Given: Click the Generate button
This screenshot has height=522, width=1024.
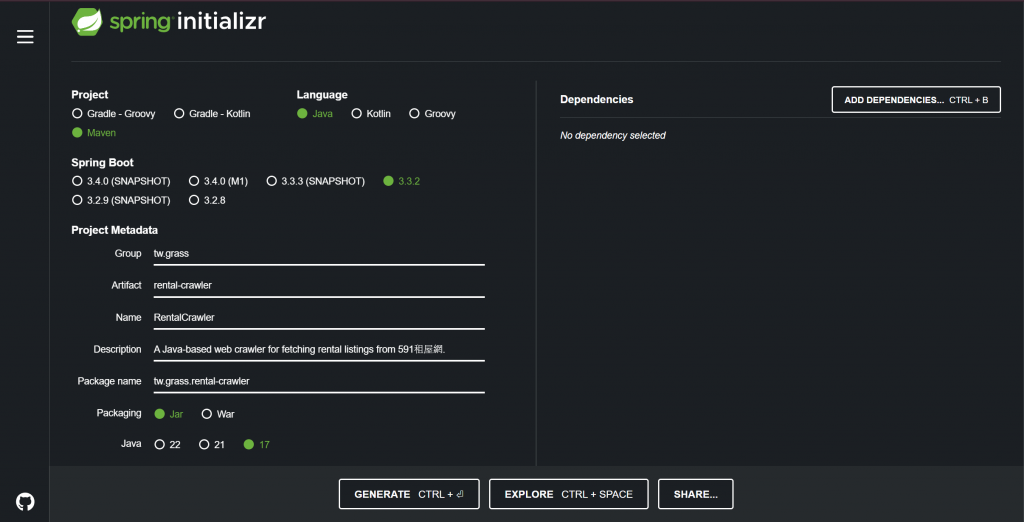Looking at the screenshot, I should coord(409,494).
